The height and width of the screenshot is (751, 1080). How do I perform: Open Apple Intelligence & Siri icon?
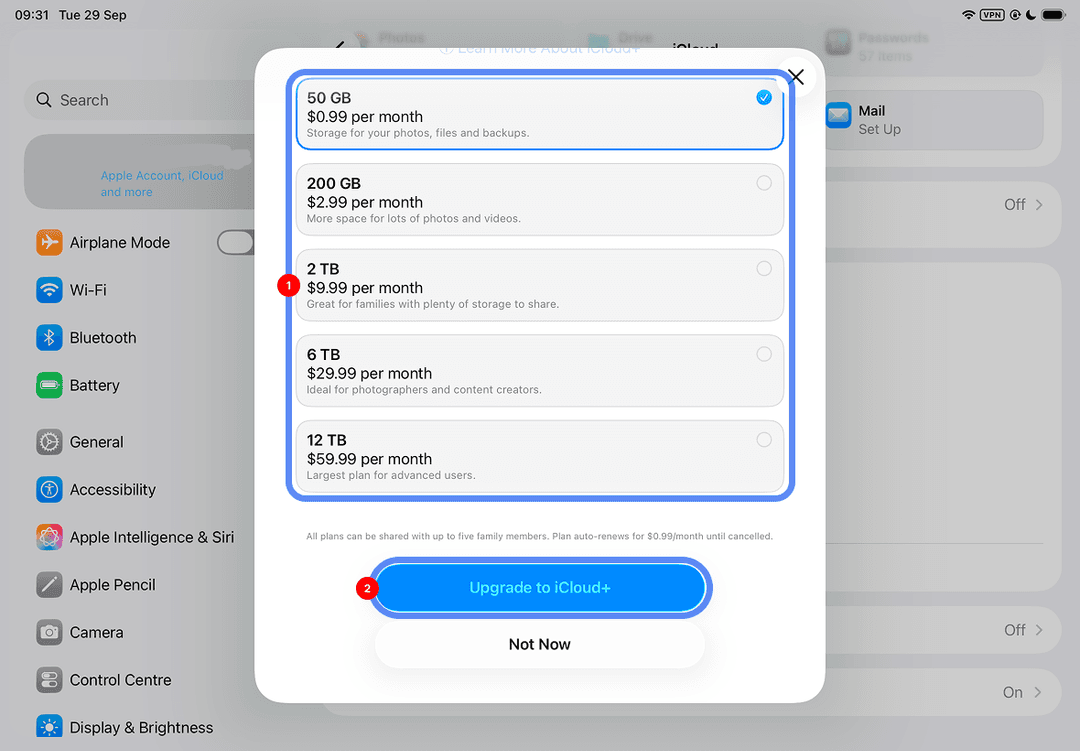point(49,537)
